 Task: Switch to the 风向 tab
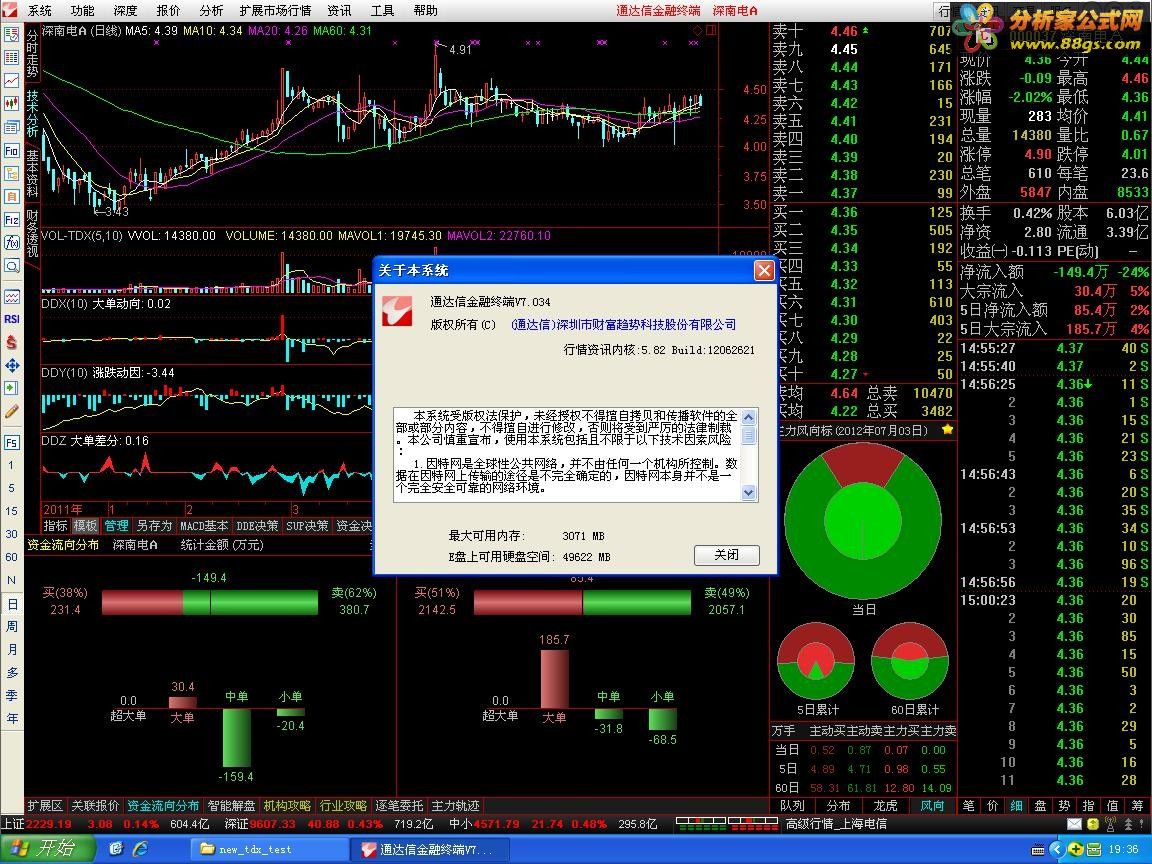(932, 806)
